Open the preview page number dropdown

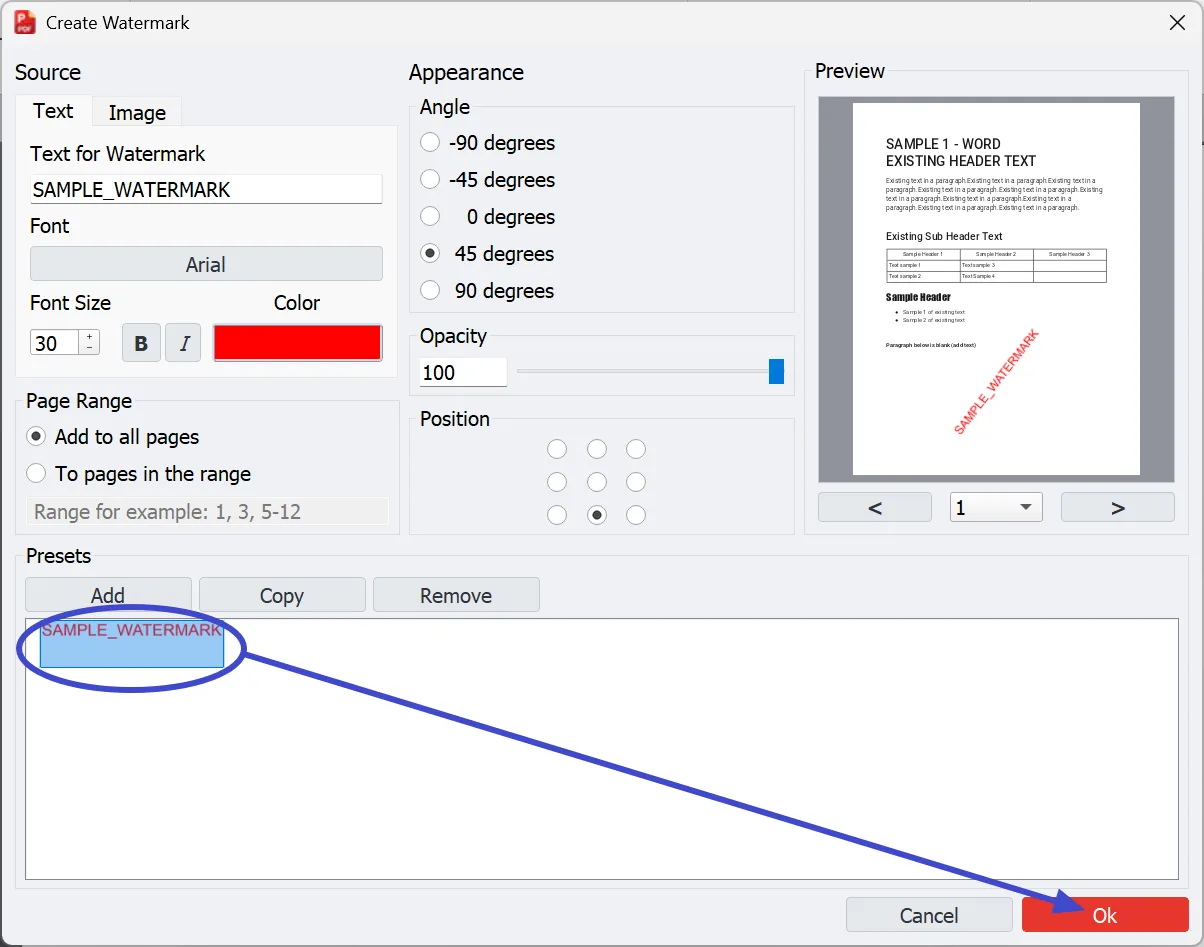pyautogui.click(x=996, y=507)
